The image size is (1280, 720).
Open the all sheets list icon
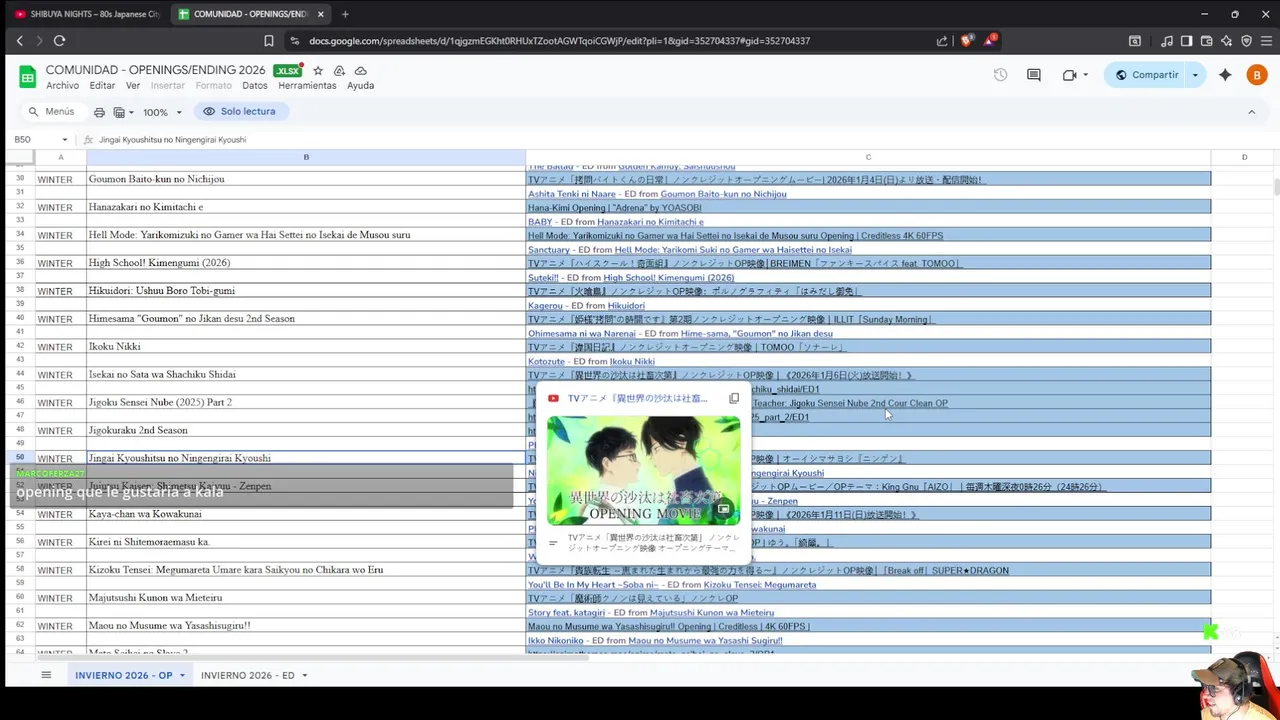click(46, 675)
